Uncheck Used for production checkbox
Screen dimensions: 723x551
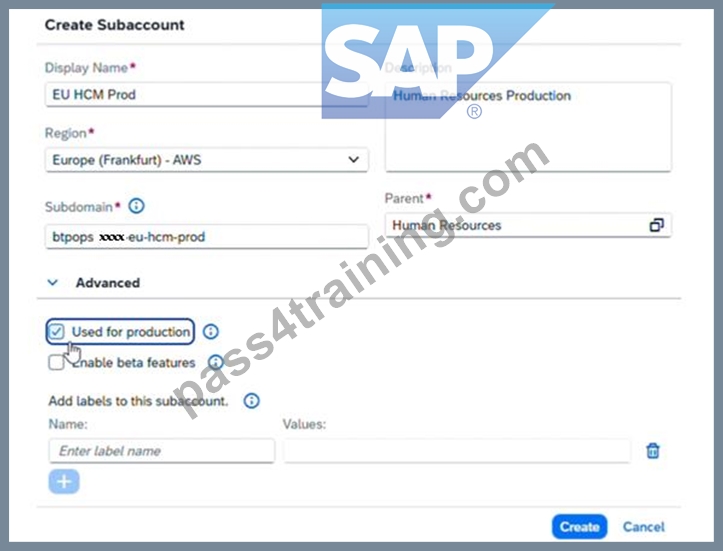(x=57, y=332)
